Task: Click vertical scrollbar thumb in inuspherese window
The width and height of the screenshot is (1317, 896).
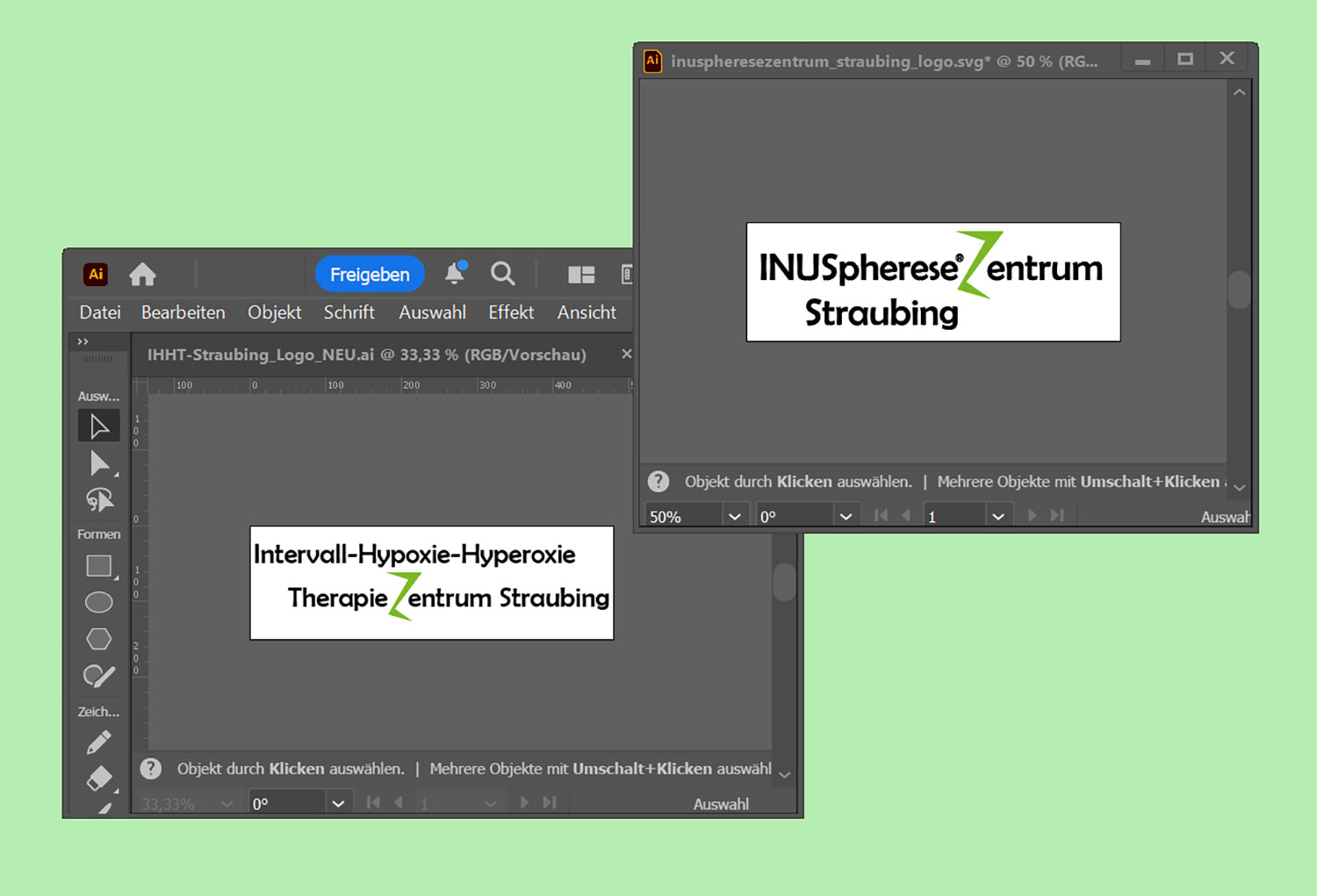Action: pyautogui.click(x=1239, y=290)
